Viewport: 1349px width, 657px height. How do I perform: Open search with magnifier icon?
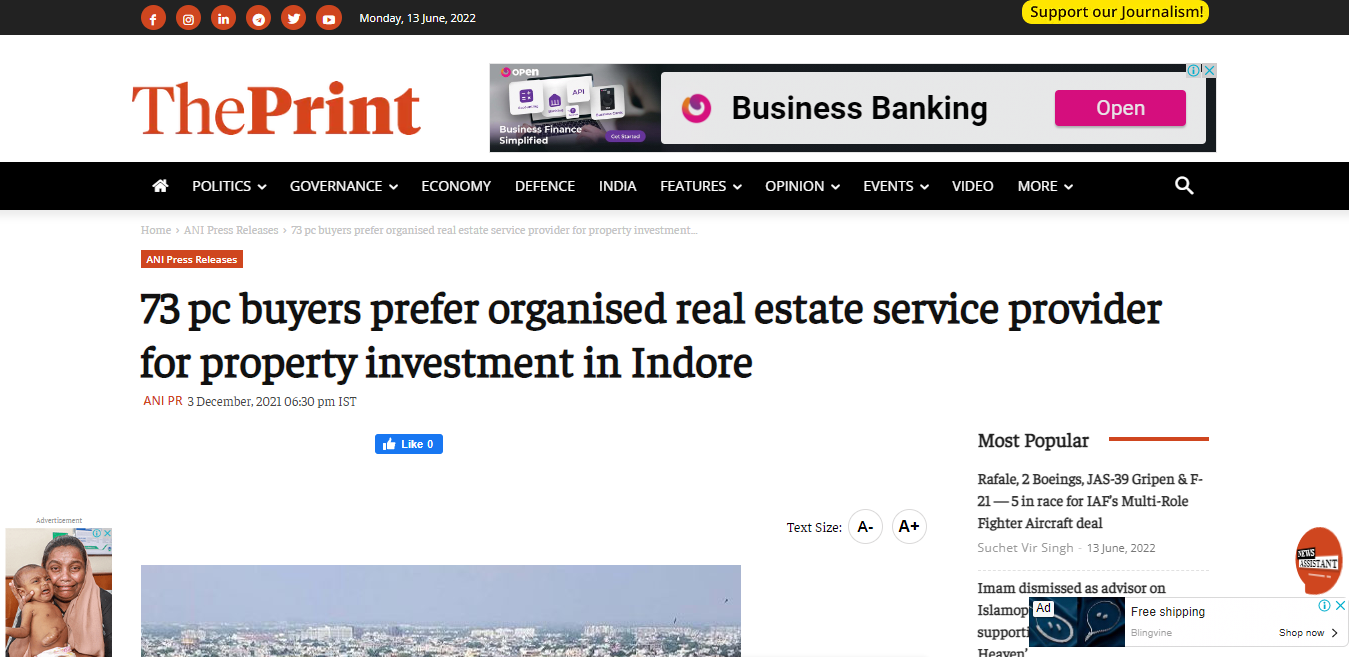pyautogui.click(x=1184, y=186)
